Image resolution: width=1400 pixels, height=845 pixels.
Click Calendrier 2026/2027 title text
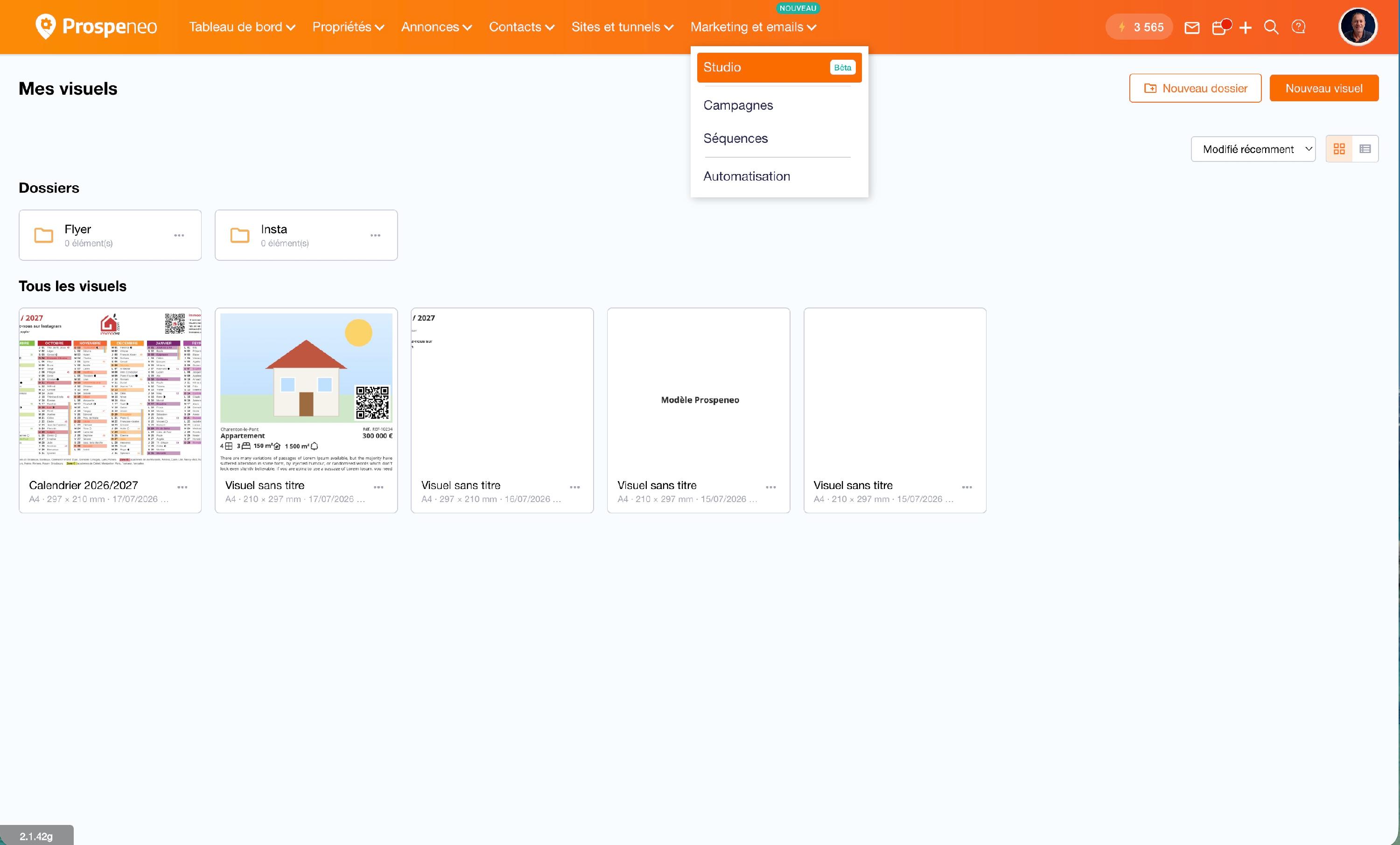(x=84, y=485)
